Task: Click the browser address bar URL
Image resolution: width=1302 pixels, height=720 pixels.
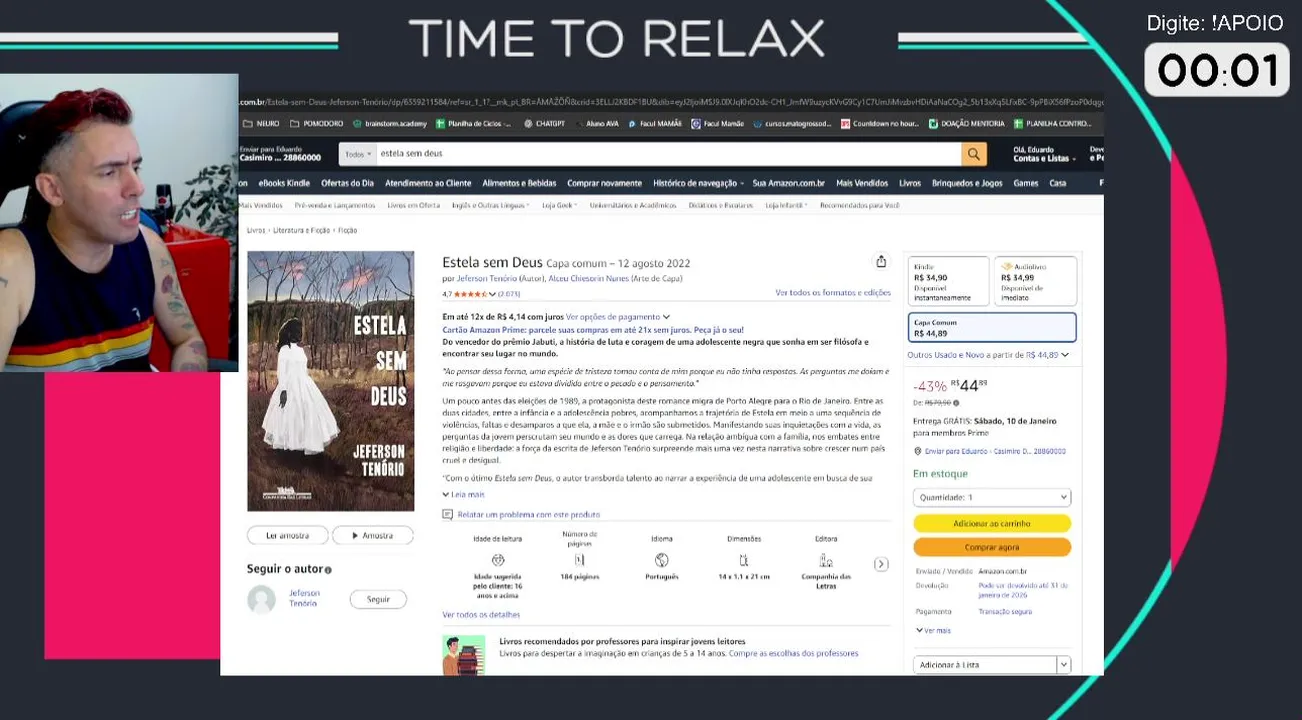Action: tap(670, 102)
